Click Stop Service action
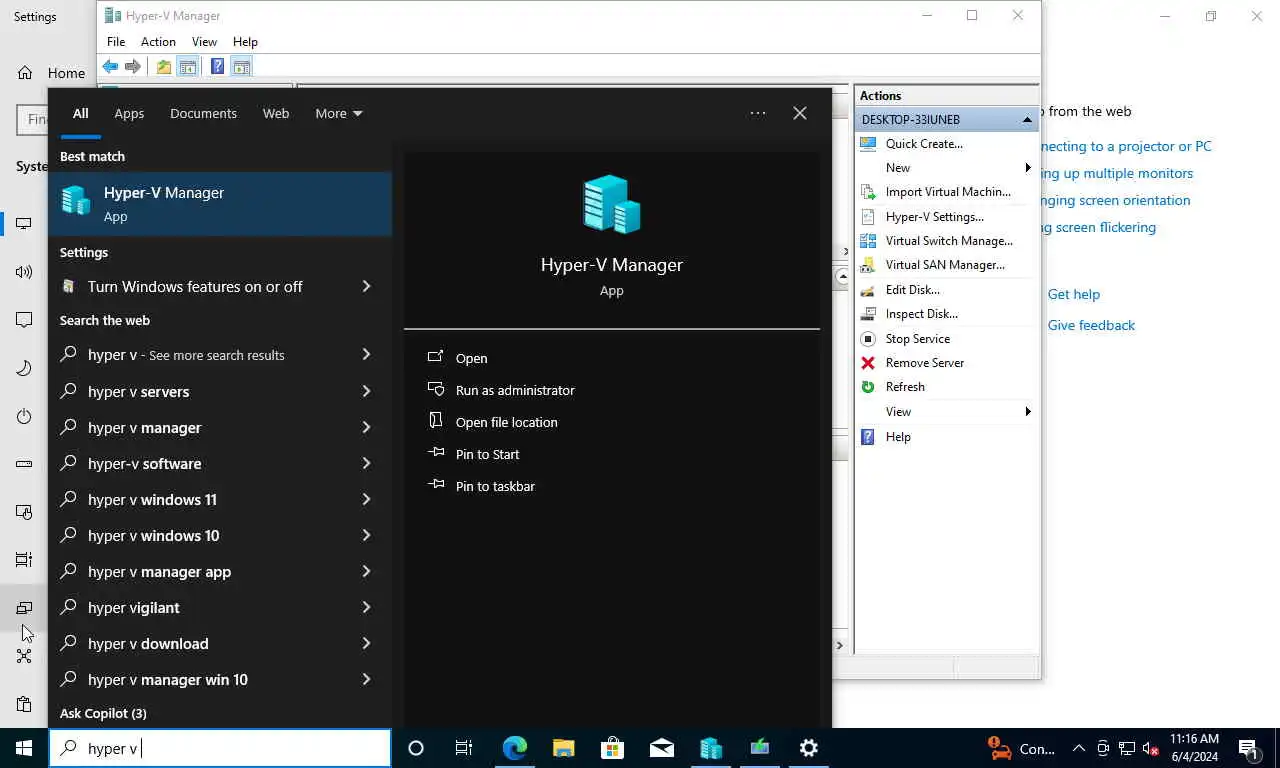1280x768 pixels. [x=917, y=339]
